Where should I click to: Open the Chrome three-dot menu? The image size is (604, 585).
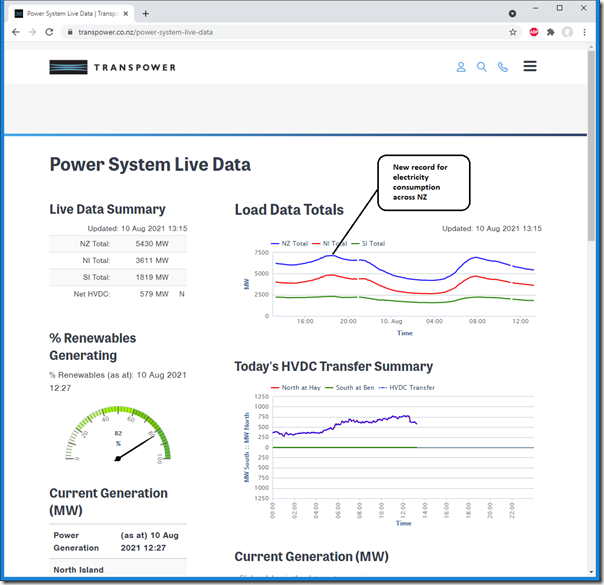[584, 32]
